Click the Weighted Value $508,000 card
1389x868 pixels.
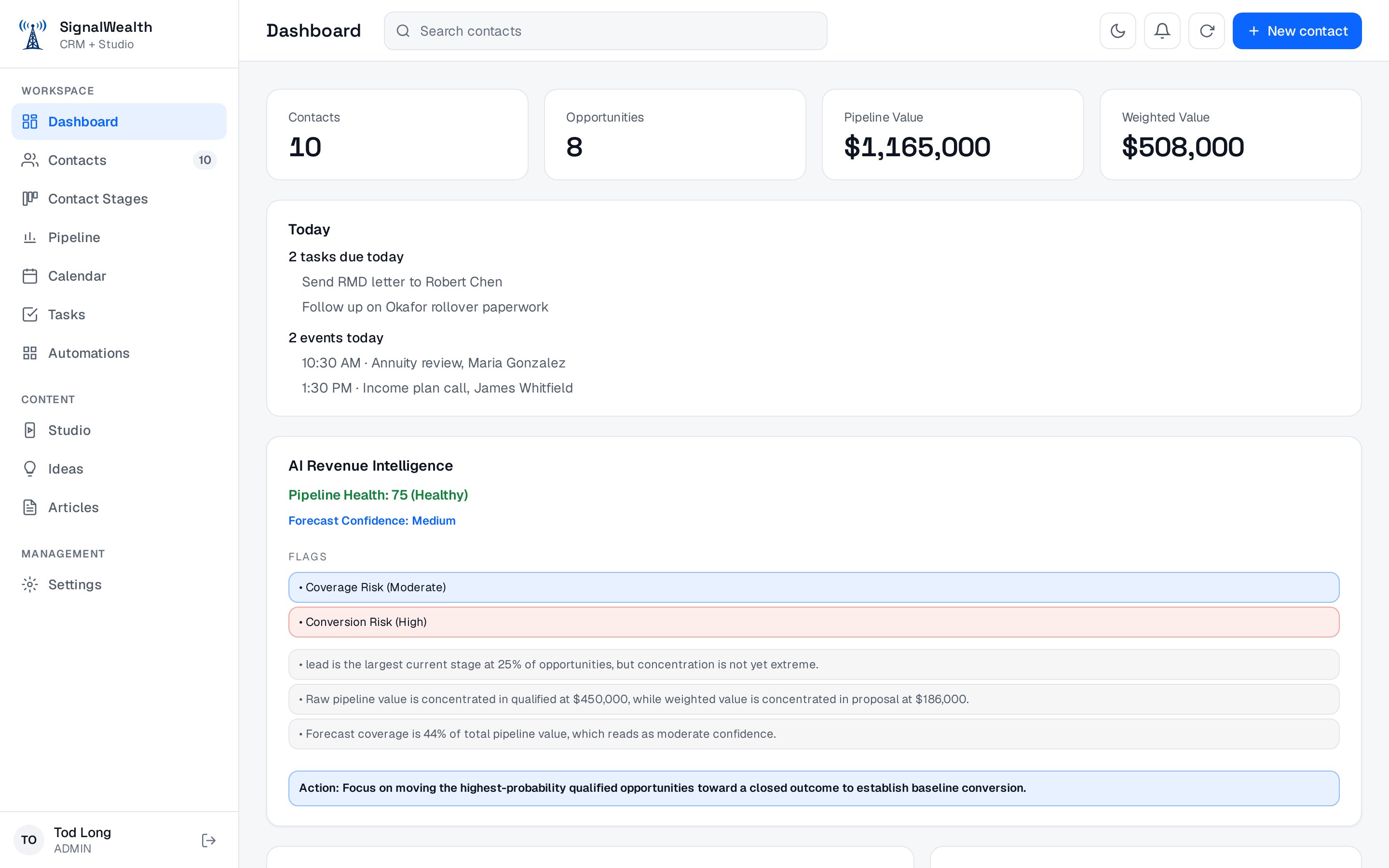click(1231, 135)
